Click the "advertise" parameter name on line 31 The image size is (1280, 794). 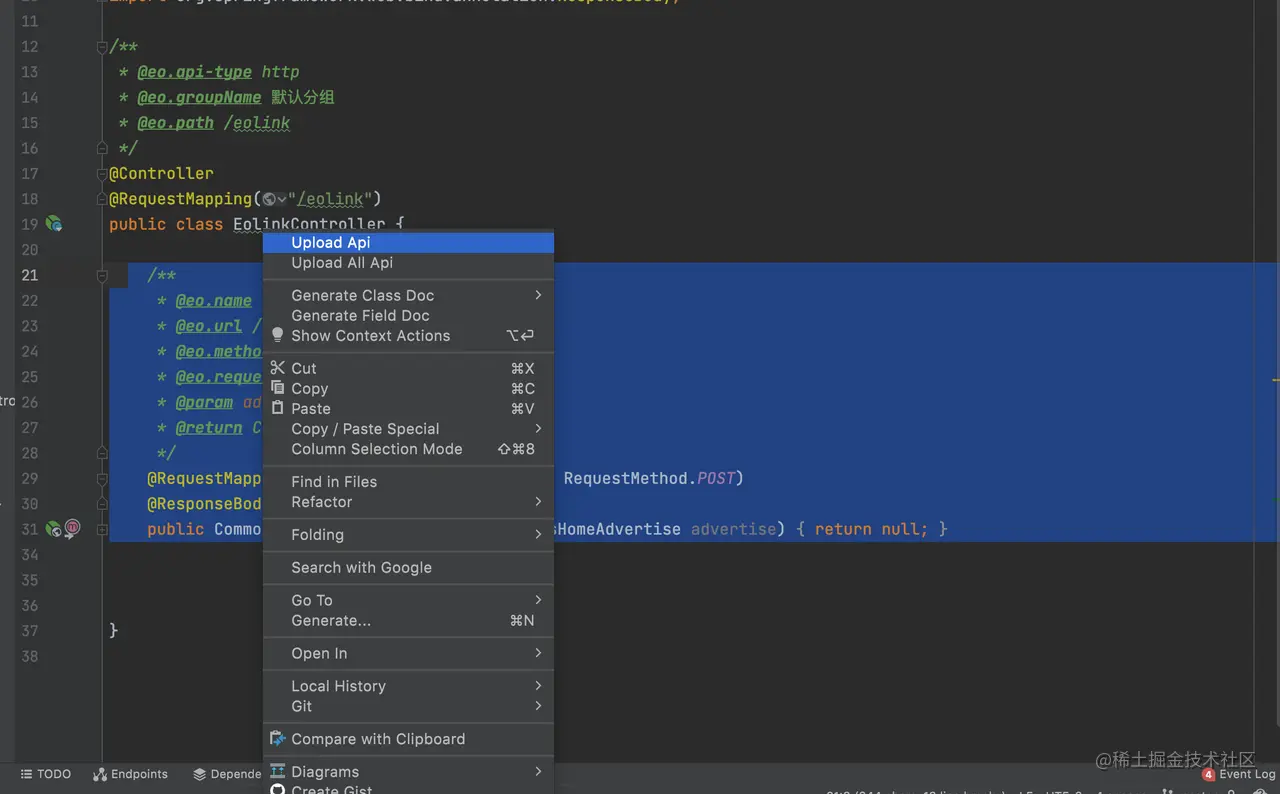click(733, 529)
